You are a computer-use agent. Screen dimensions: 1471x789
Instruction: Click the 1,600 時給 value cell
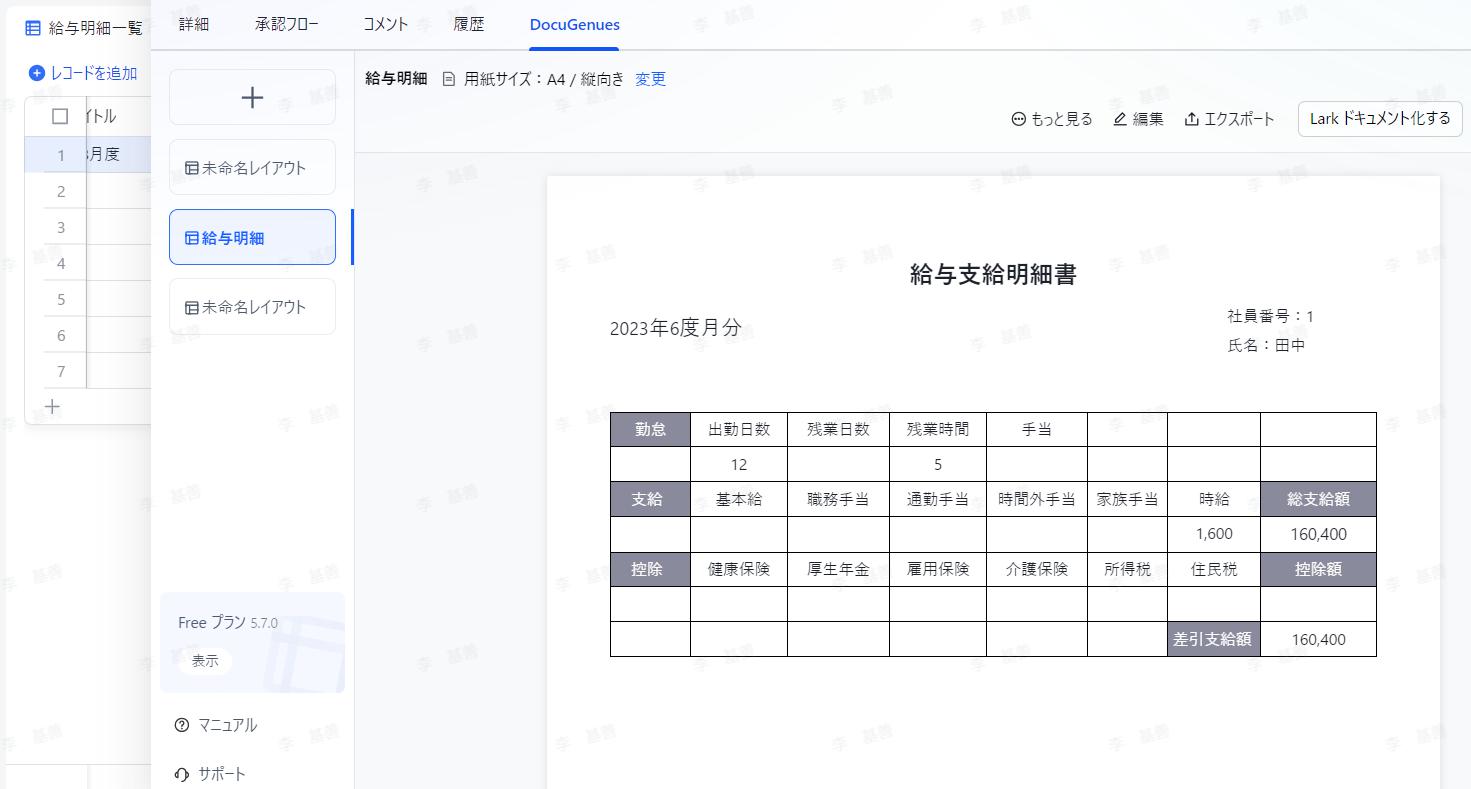1214,534
